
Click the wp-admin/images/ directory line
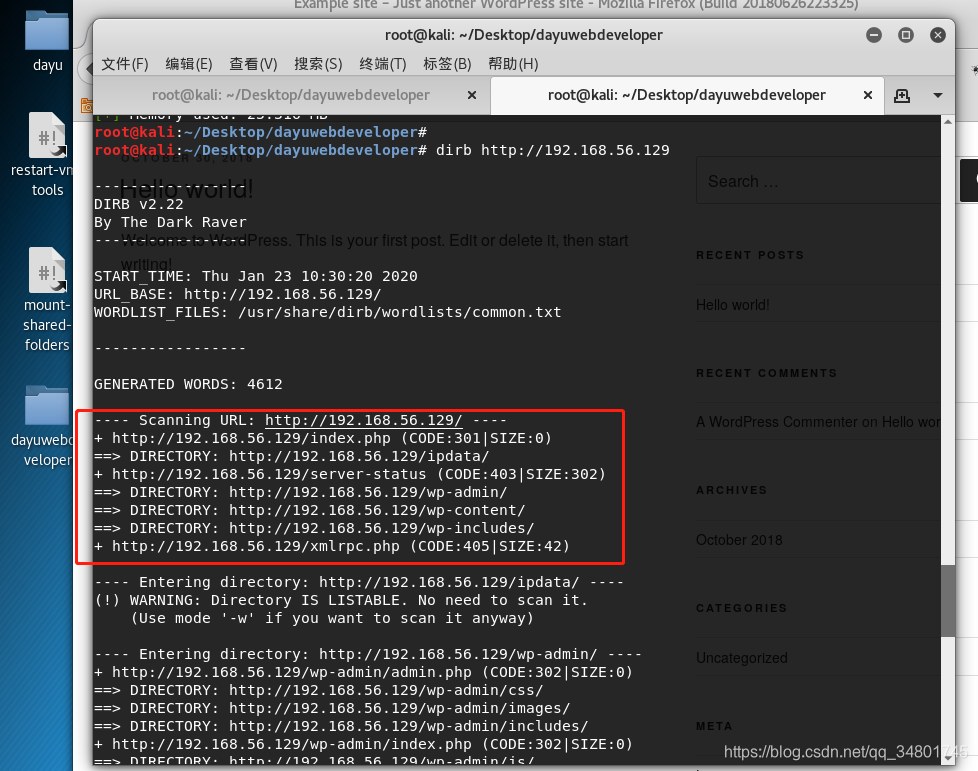pyautogui.click(x=332, y=708)
